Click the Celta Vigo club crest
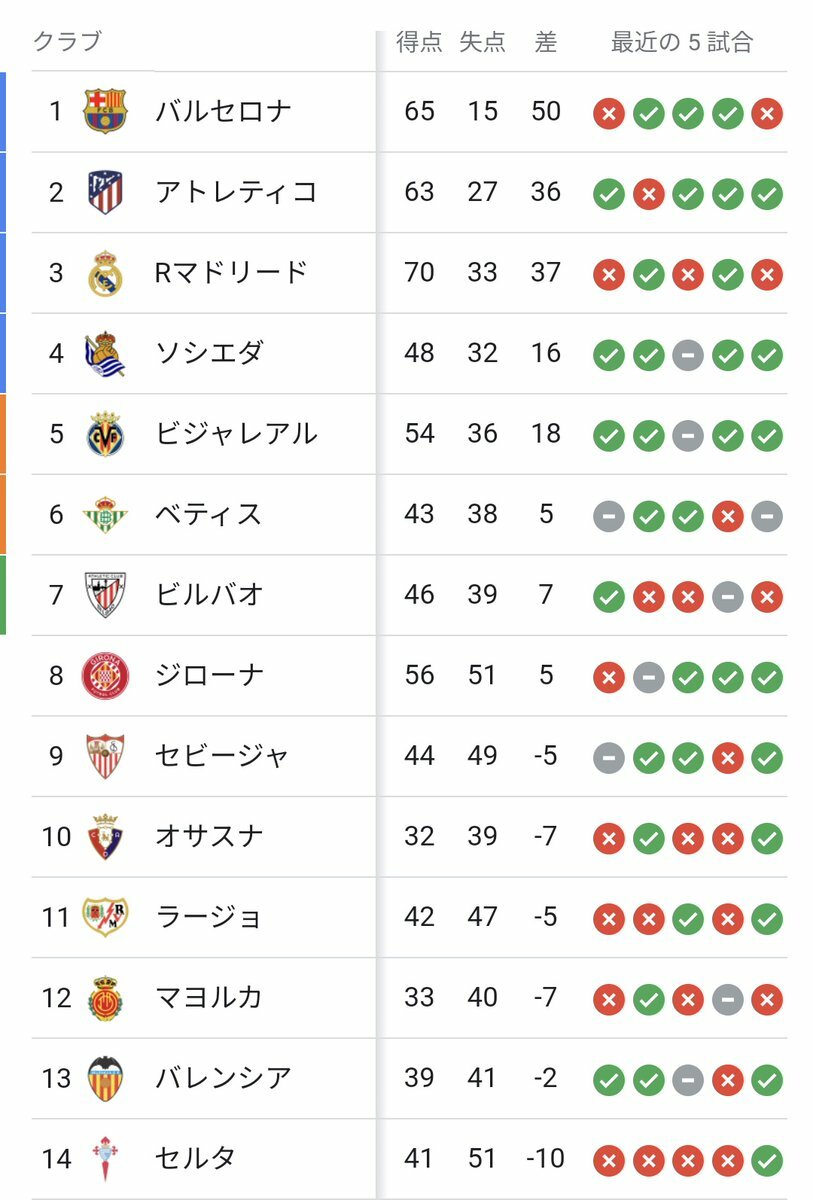The image size is (813, 1200). [105, 1159]
